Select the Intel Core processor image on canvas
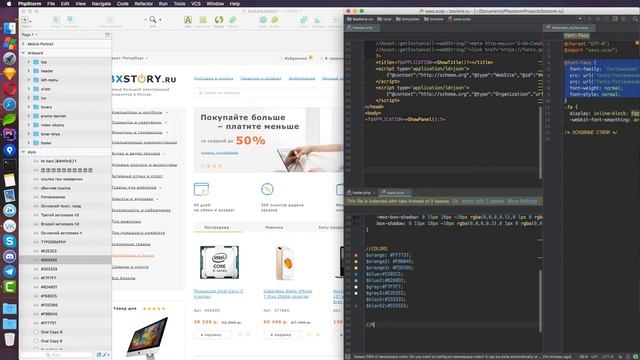Viewport: 640px width, 360px height. (220, 262)
